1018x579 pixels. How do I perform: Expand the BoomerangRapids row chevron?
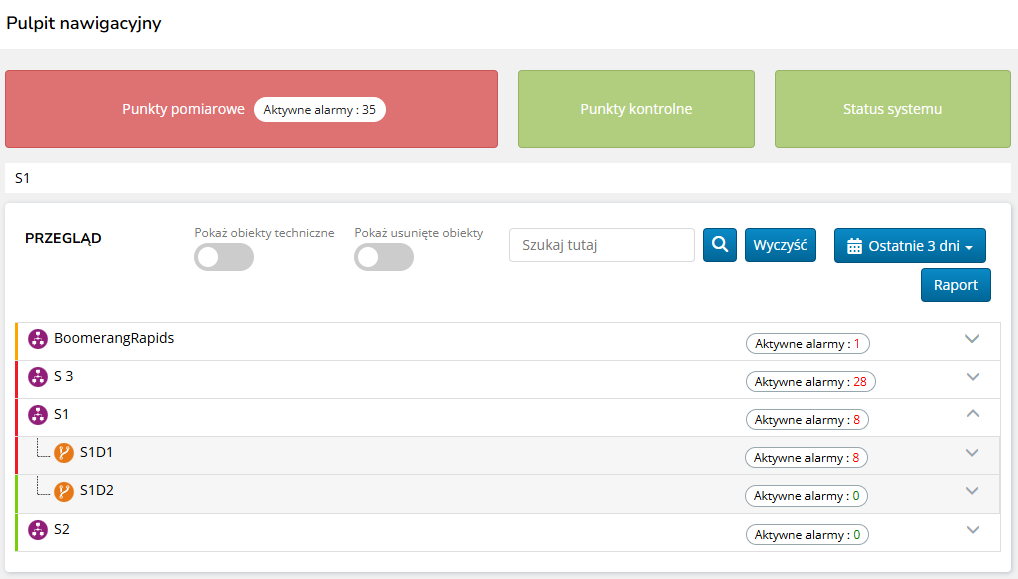click(x=971, y=339)
